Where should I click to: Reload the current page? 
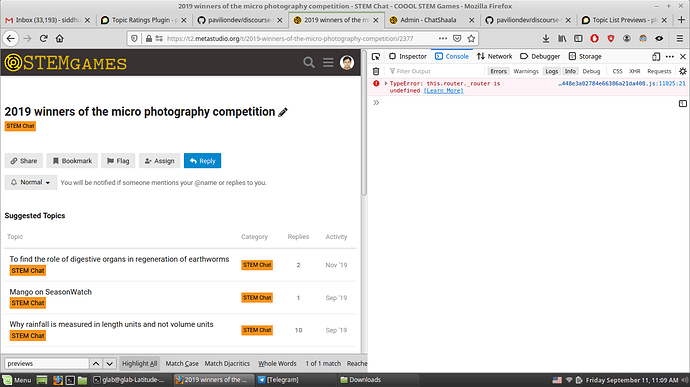43,39
